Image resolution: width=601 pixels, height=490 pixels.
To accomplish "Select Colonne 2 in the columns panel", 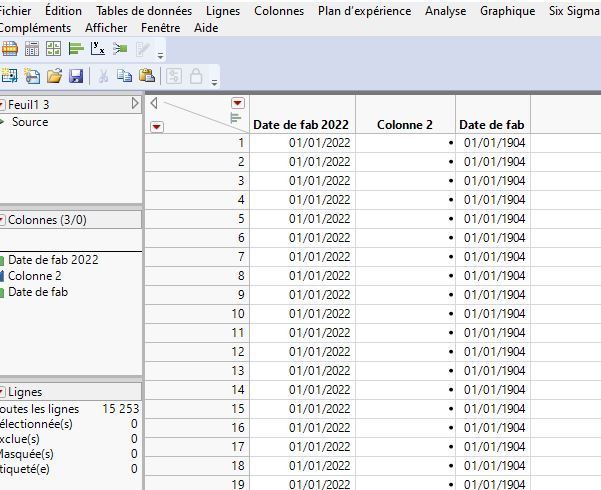I will pos(34,276).
